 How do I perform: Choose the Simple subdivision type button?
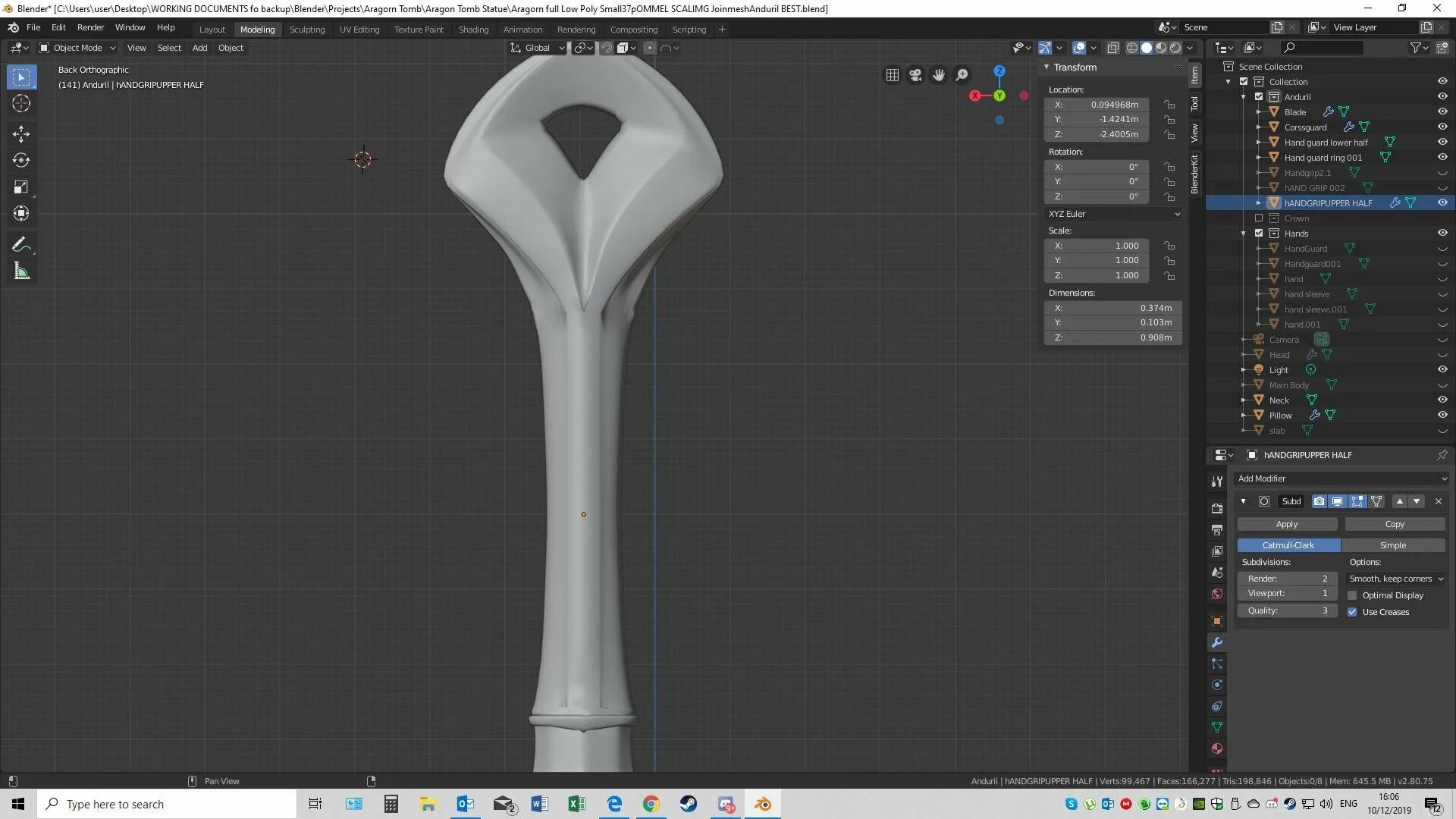[1392, 545]
